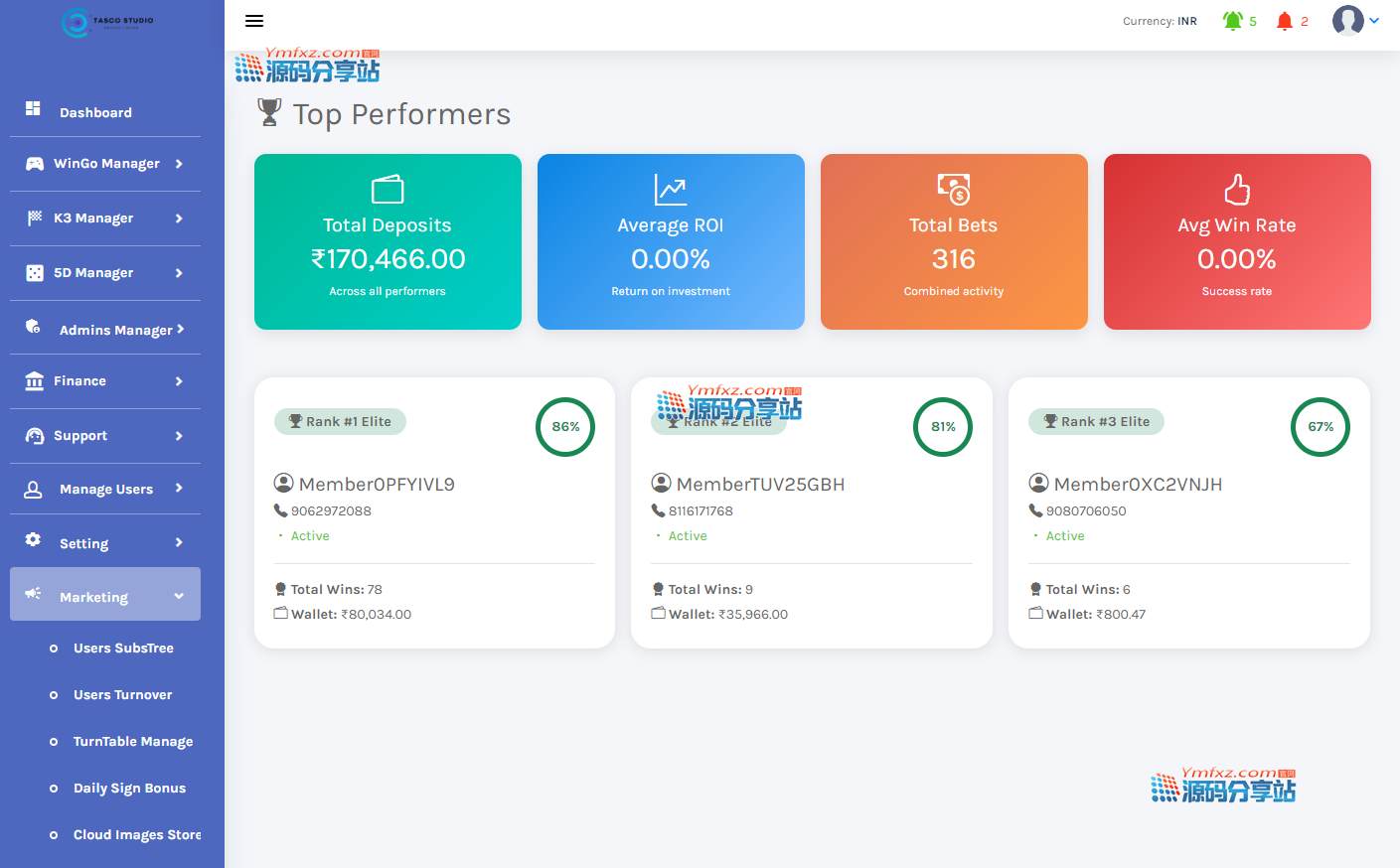Select the Total Deposits summary card
The image size is (1400, 868).
(388, 241)
